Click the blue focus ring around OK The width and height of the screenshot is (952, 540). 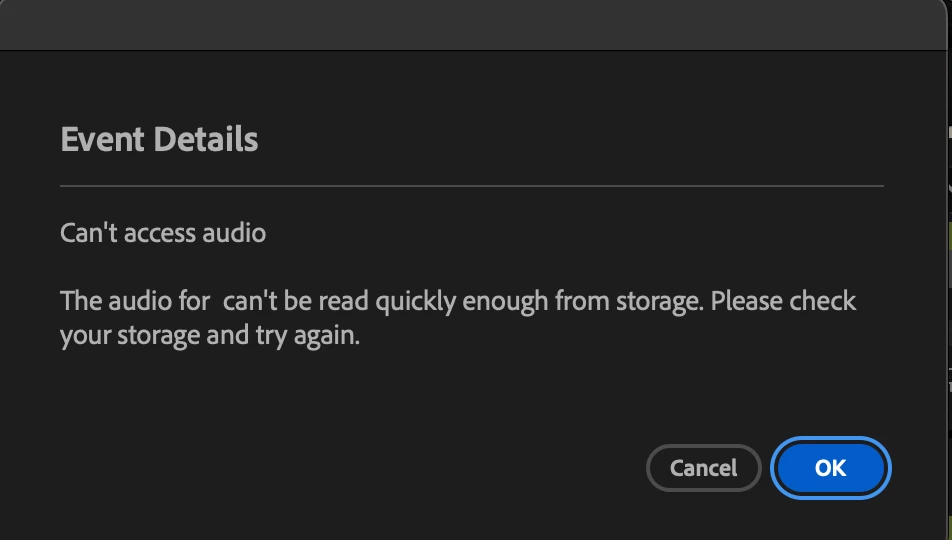[831, 439]
